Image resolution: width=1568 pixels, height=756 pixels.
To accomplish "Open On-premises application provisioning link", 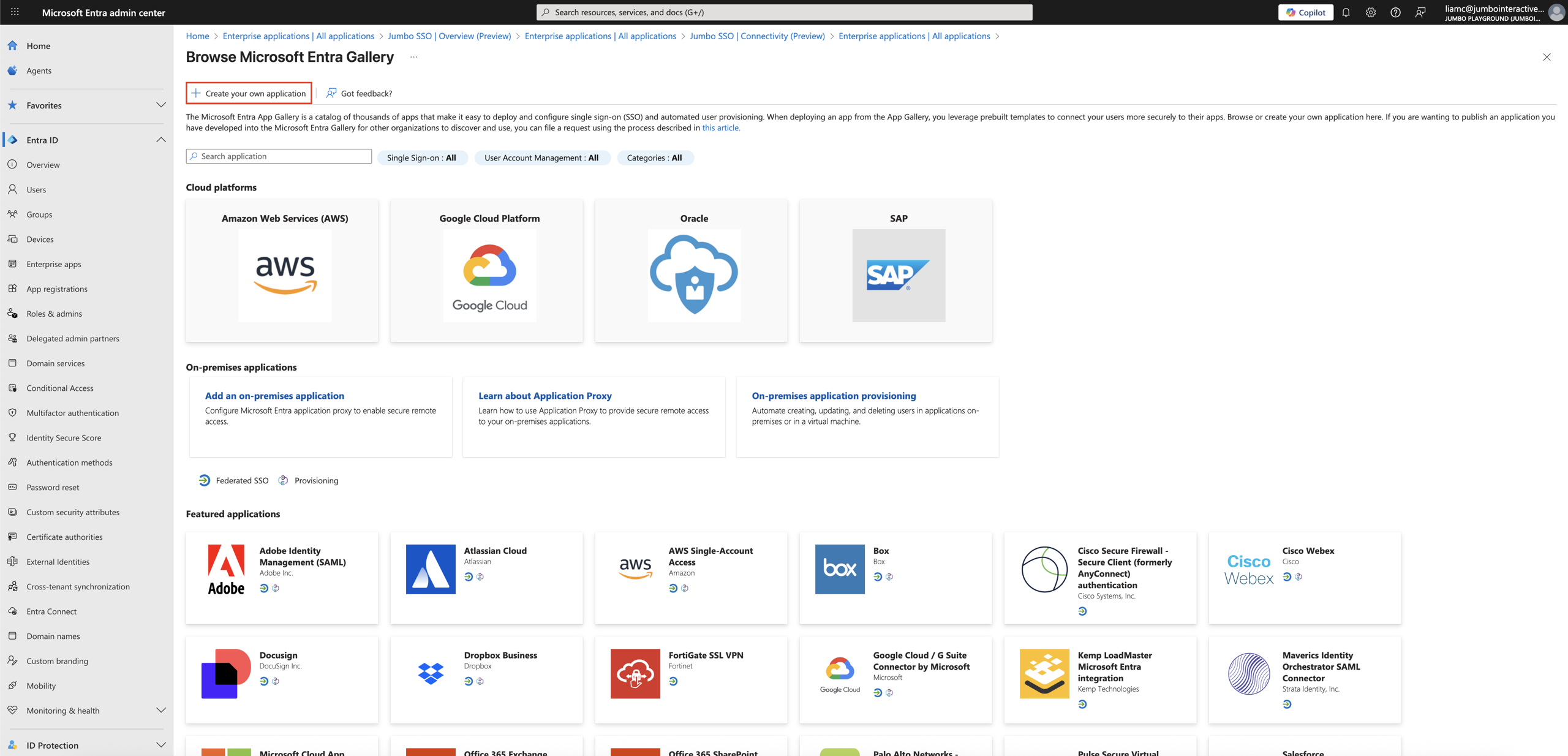I will (x=834, y=396).
